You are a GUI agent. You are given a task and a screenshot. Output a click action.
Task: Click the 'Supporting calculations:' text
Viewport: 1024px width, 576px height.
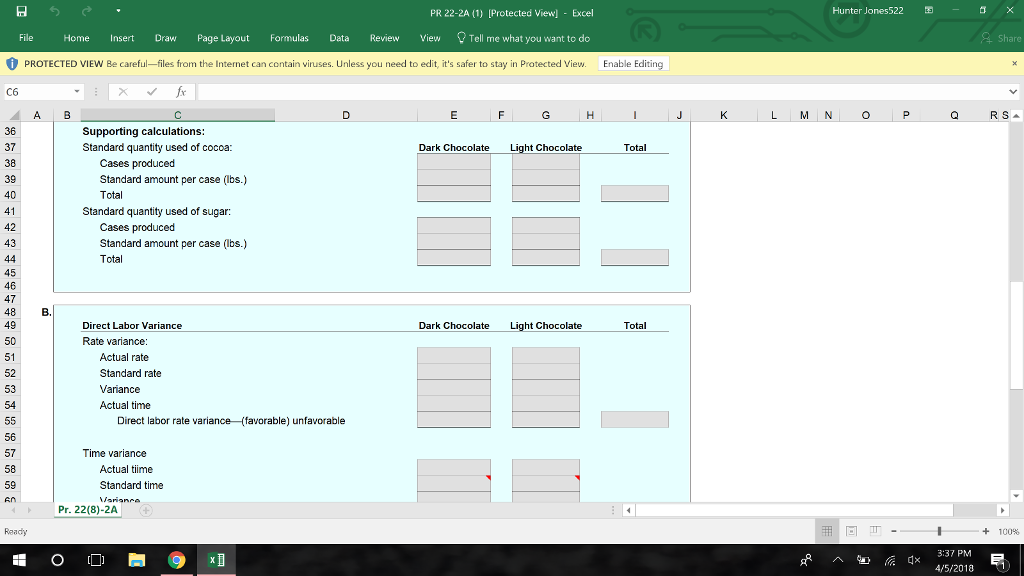(x=144, y=131)
